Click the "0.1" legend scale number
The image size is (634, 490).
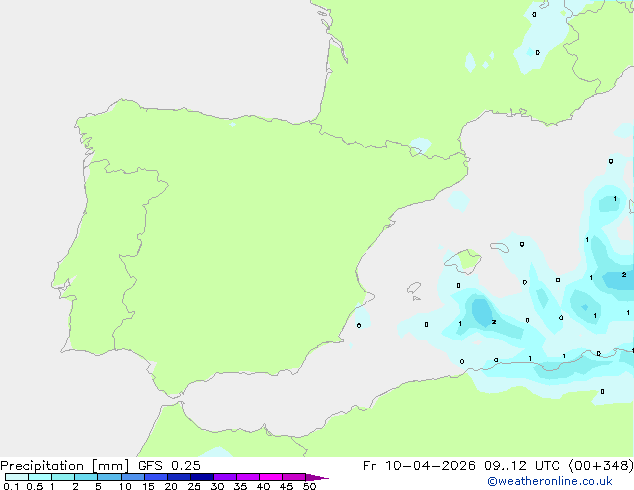pyautogui.click(x=11, y=486)
